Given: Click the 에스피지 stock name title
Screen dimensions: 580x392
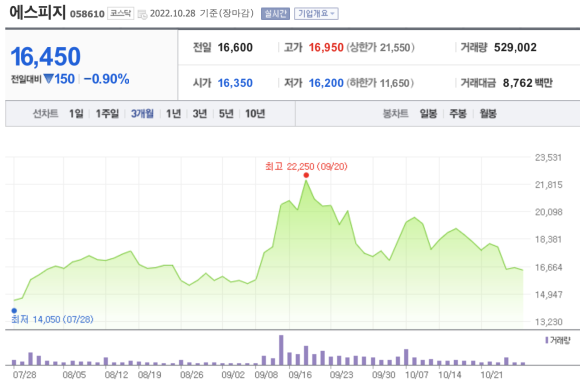Looking at the screenshot, I should pos(37,12).
